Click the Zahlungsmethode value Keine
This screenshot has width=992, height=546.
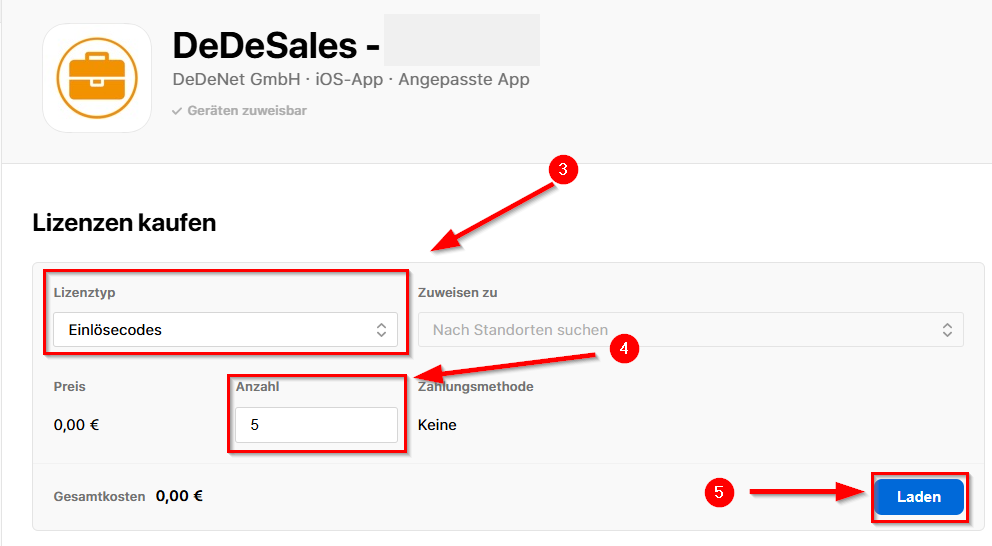[437, 425]
